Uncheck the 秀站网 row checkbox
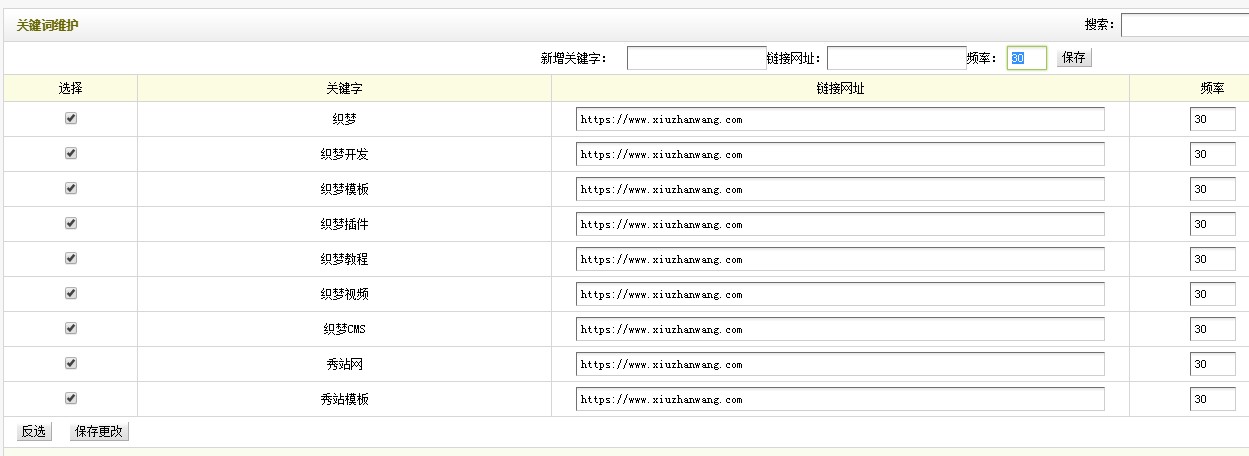This screenshot has width=1249, height=456. click(71, 363)
